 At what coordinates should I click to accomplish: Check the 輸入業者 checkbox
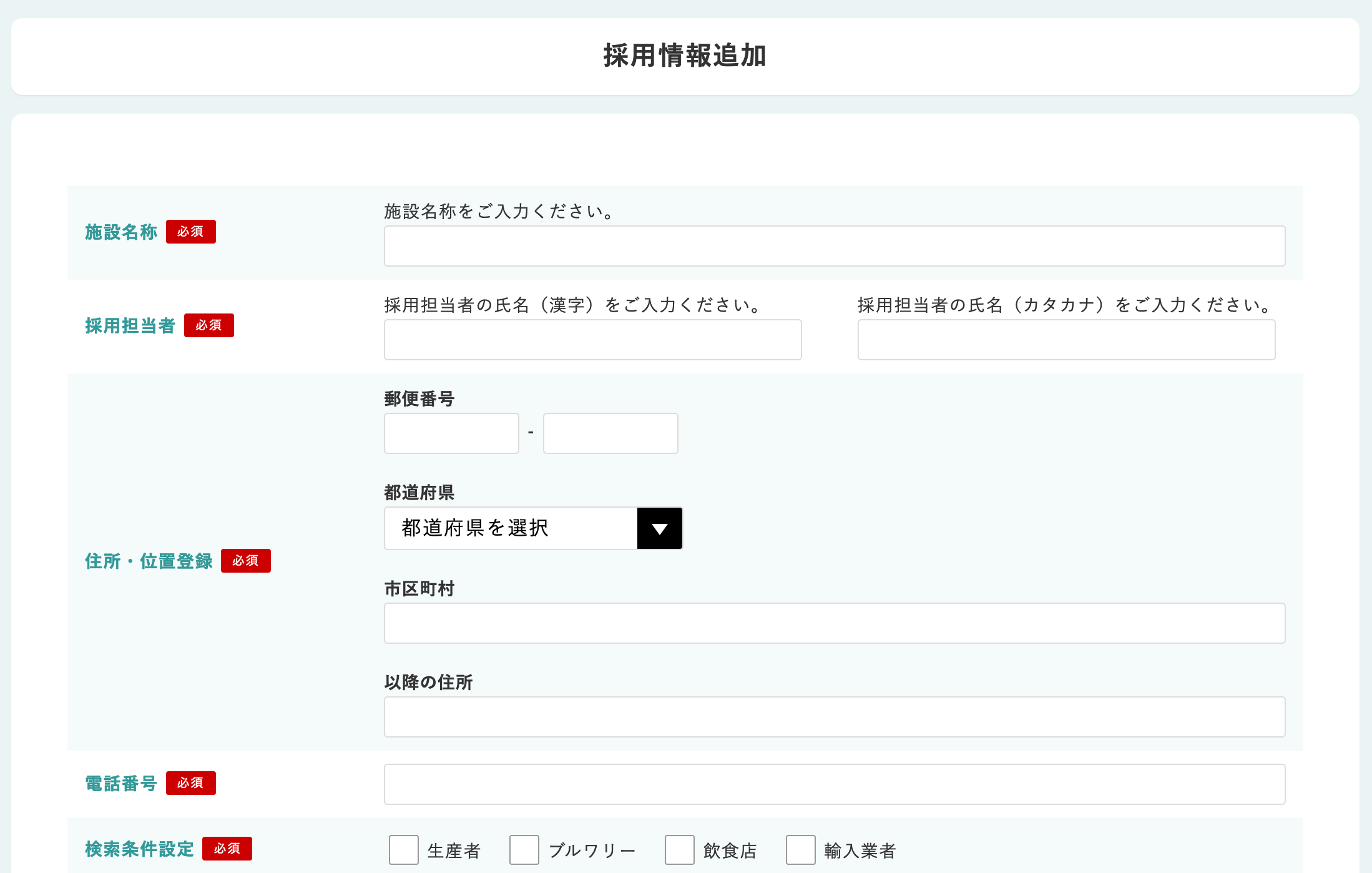point(801,850)
